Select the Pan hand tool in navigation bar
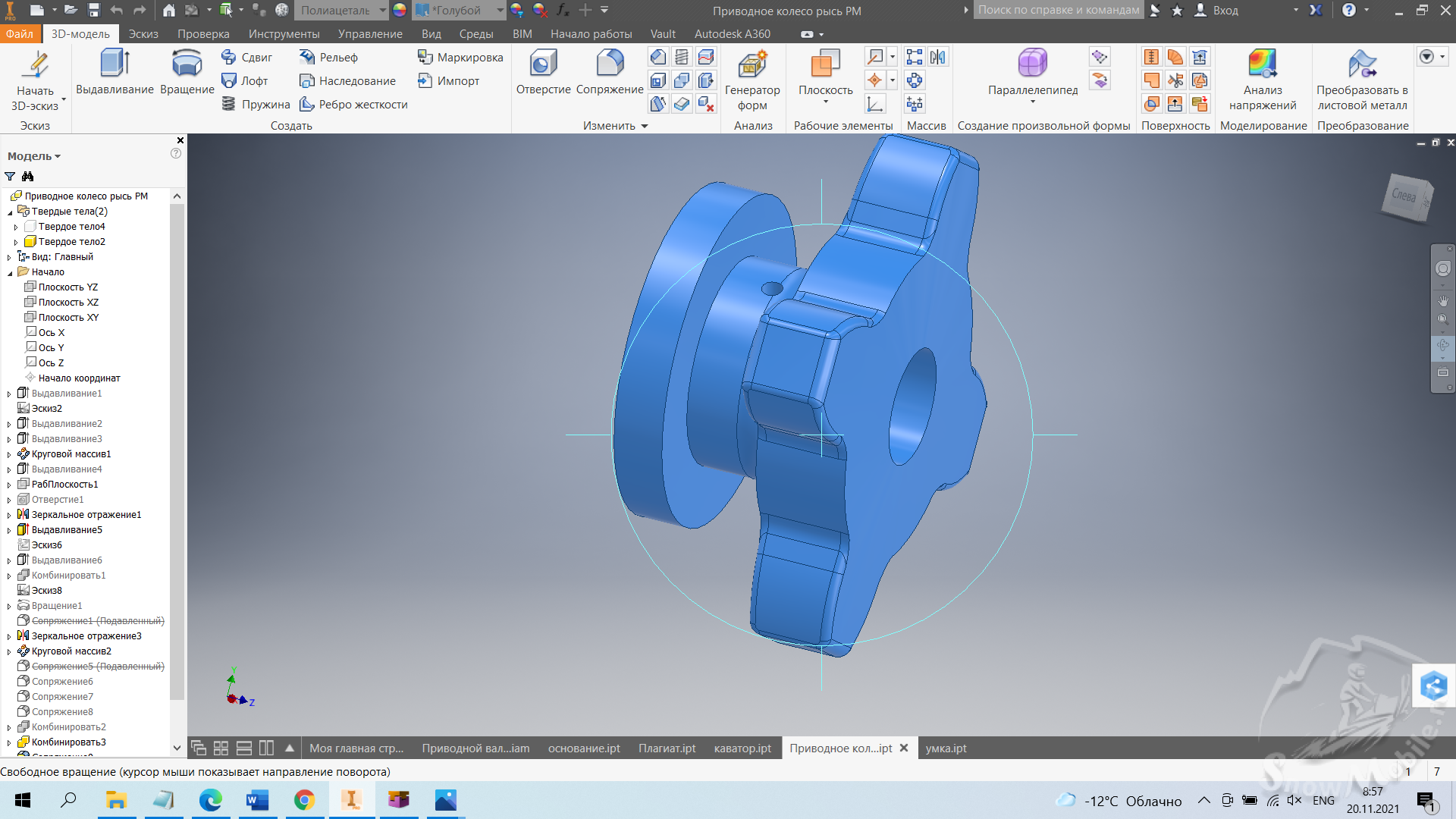Image resolution: width=1456 pixels, height=819 pixels. point(1443,301)
